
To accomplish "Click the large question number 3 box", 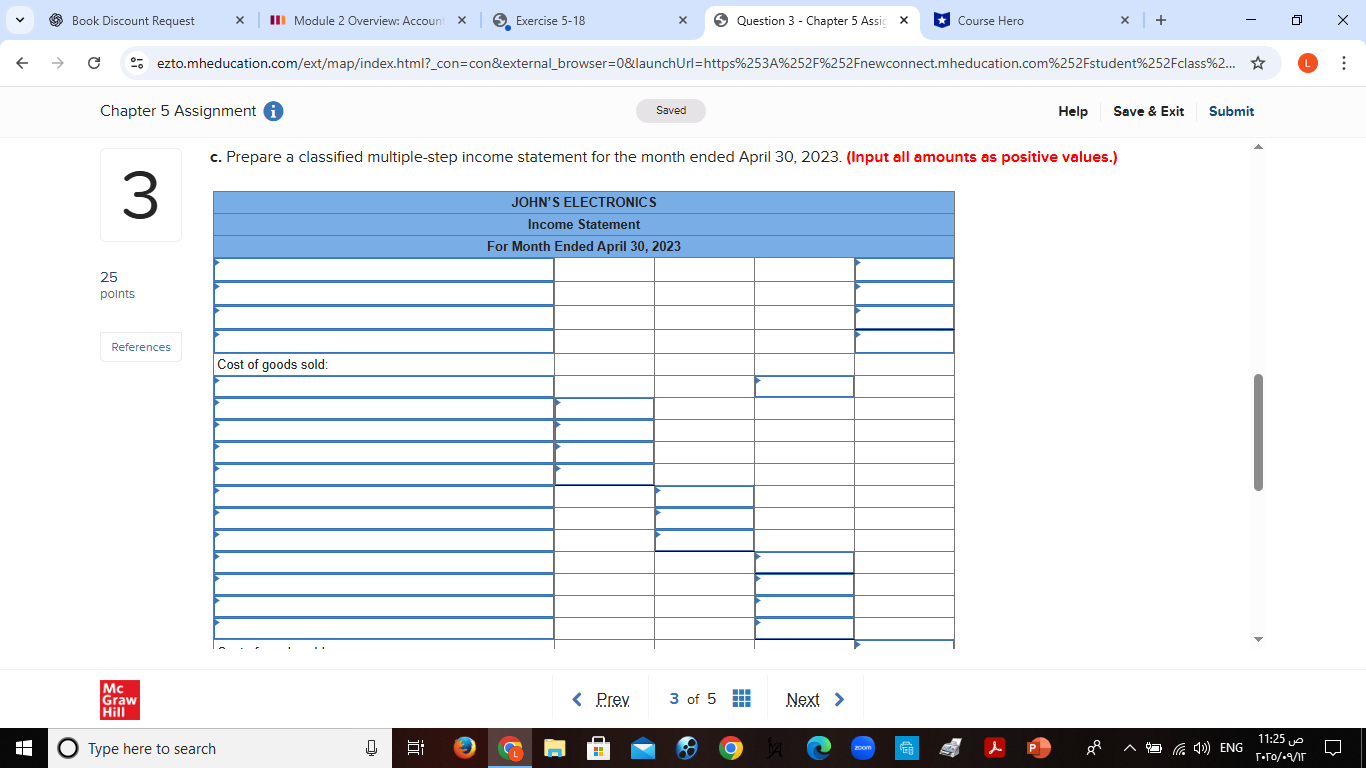I will click(x=141, y=195).
